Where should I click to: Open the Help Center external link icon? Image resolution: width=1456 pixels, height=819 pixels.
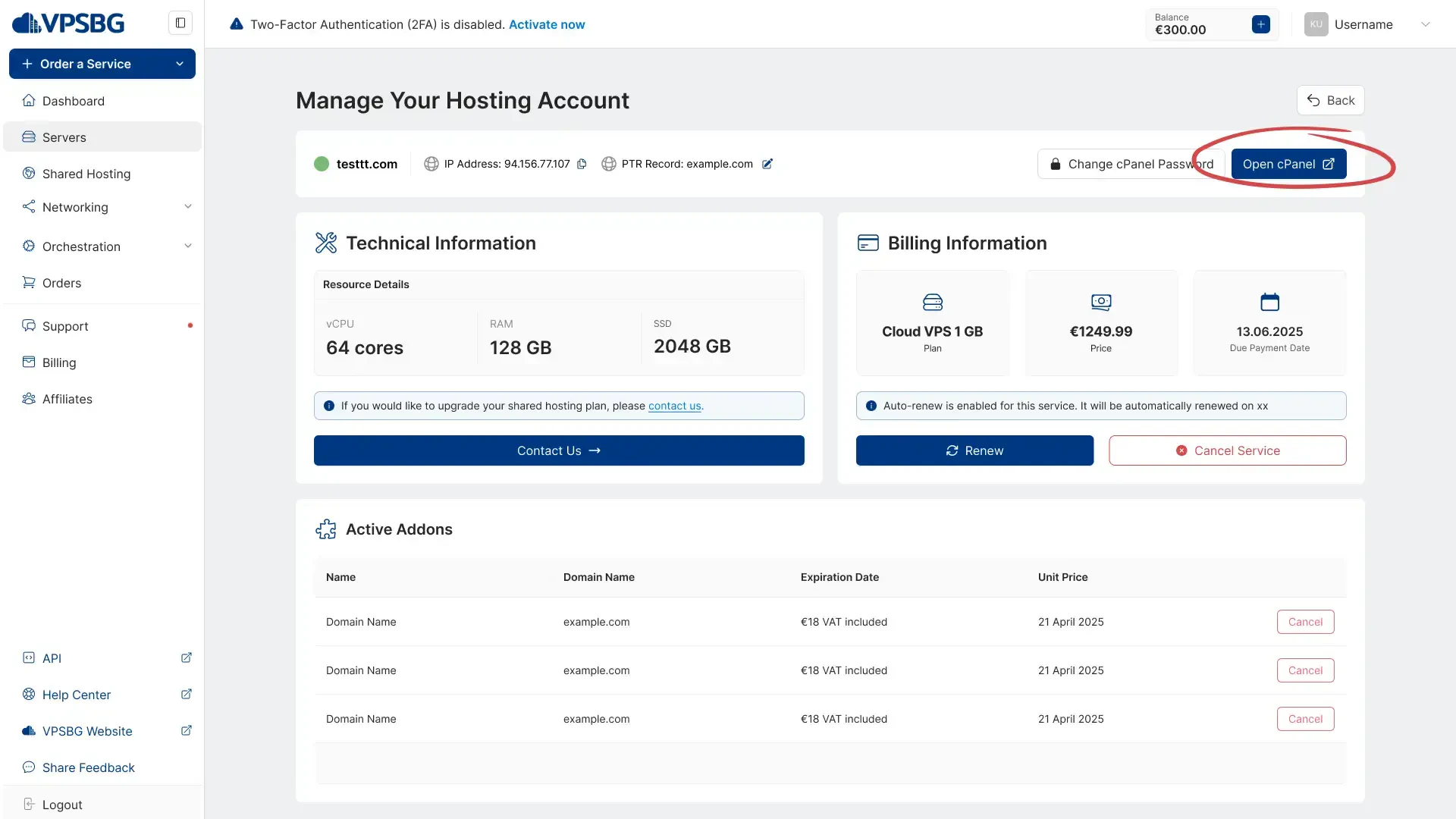click(x=187, y=694)
